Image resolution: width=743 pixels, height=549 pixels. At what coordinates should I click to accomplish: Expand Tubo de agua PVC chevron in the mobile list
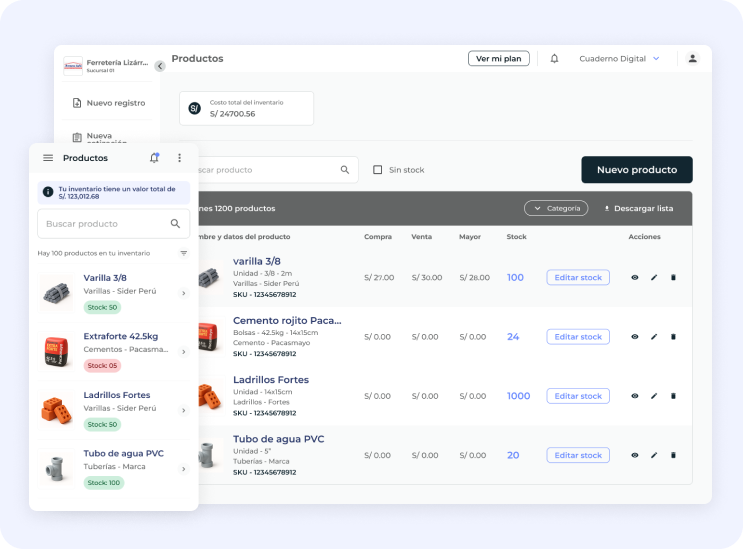pyautogui.click(x=184, y=469)
